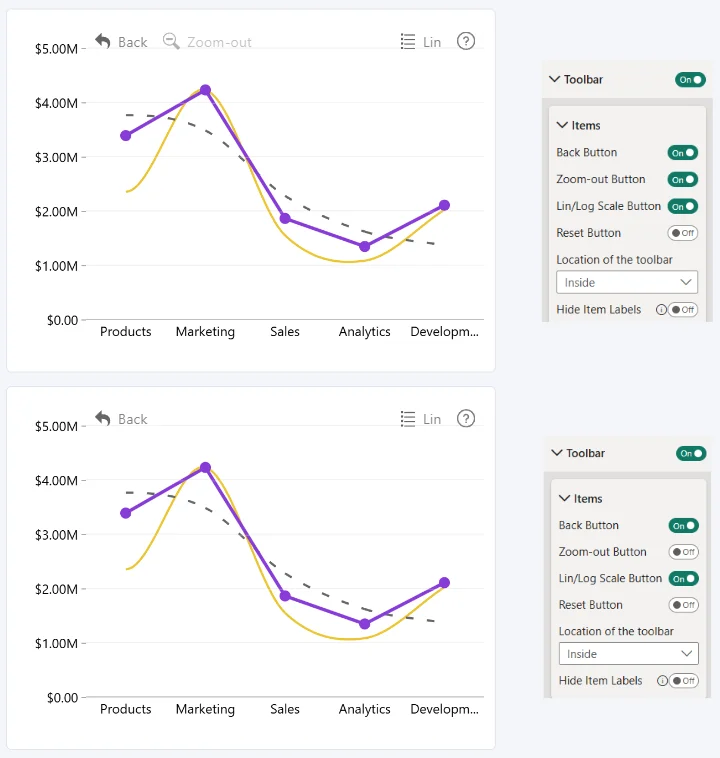The width and height of the screenshot is (720, 758).
Task: Select the Development data point in top chart
Action: point(444,205)
